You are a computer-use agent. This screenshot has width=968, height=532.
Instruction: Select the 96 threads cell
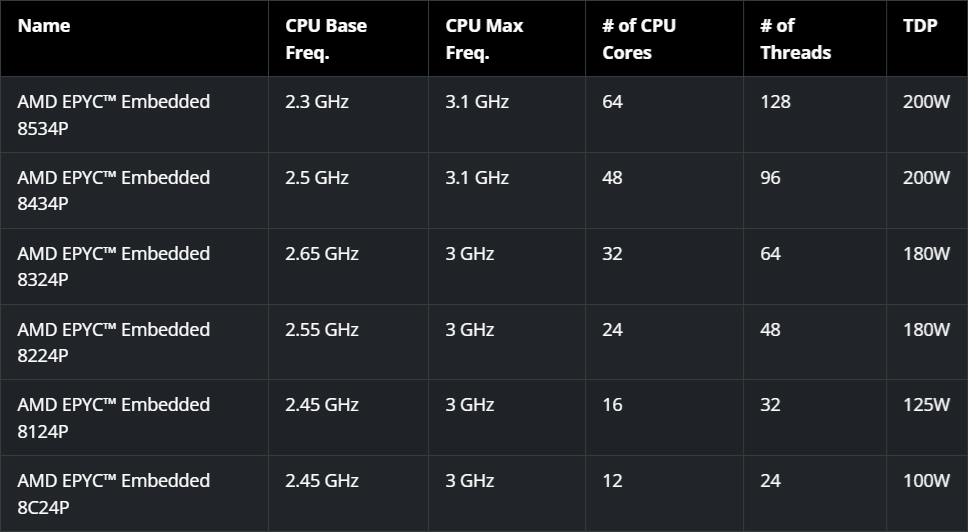coord(770,178)
